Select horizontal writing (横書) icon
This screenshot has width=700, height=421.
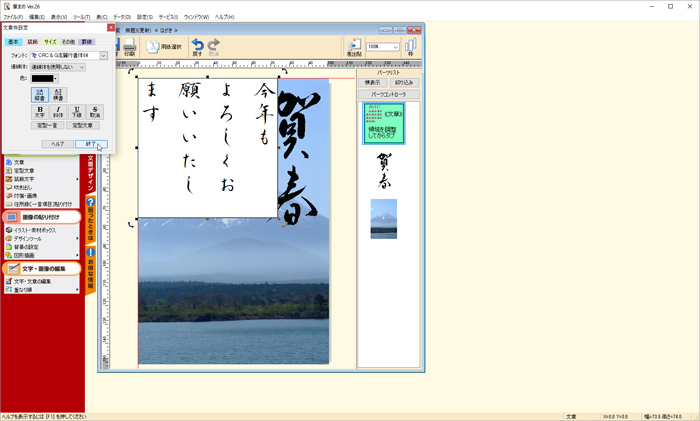[x=59, y=94]
